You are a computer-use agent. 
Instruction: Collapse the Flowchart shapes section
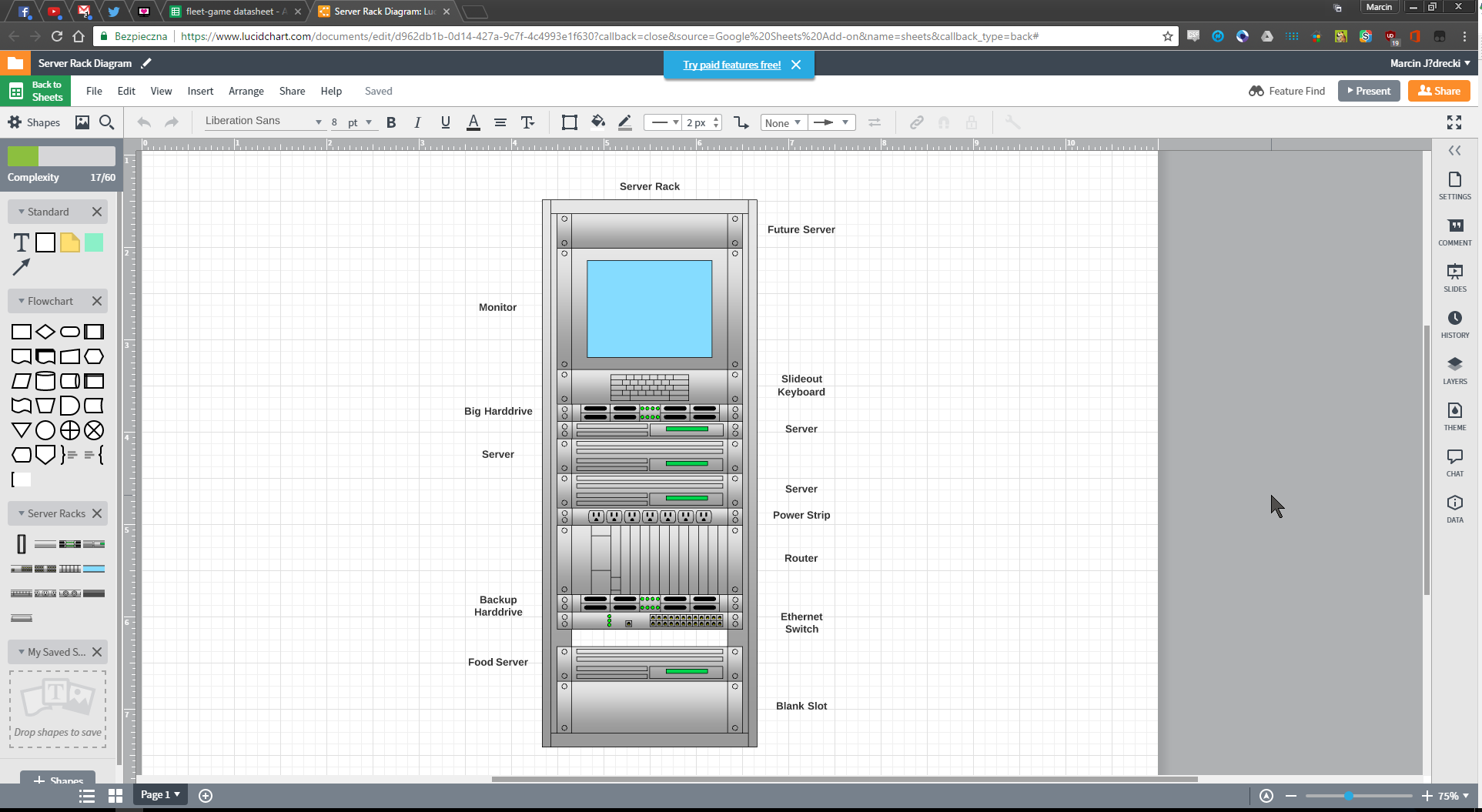[x=22, y=301]
